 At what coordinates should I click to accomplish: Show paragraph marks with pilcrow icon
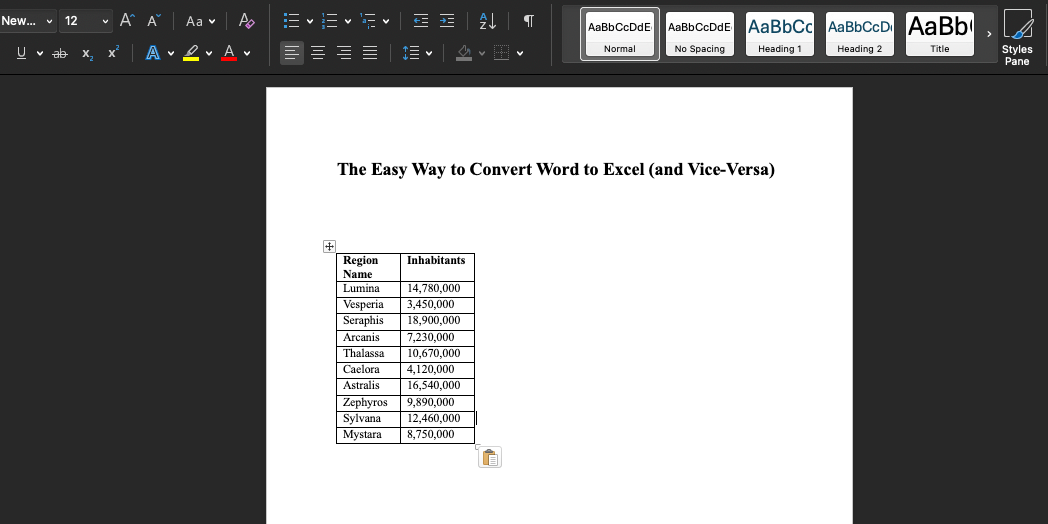(529, 21)
